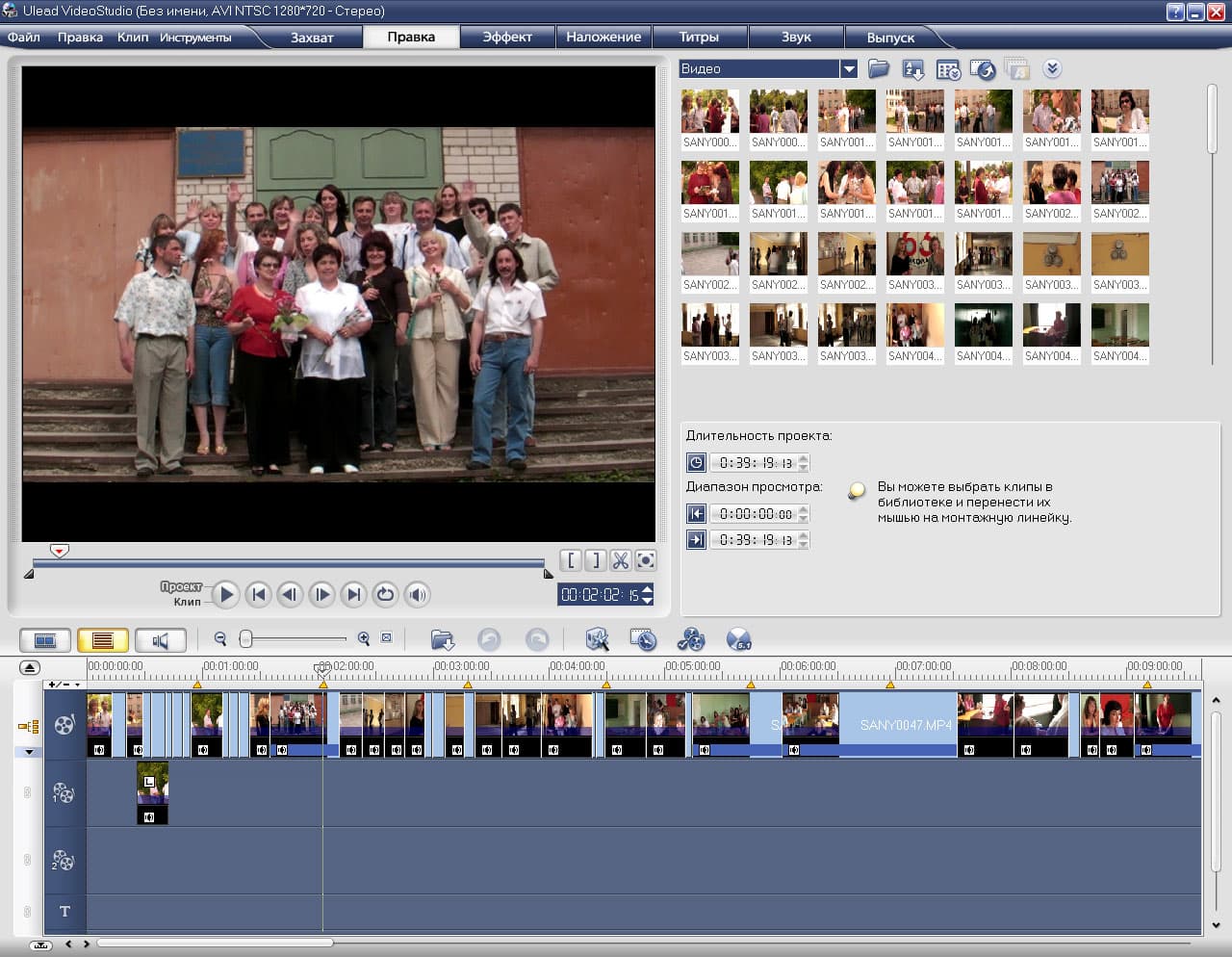Click the insert media files folder icon
Image resolution: width=1232 pixels, height=957 pixels.
pyautogui.click(x=442, y=640)
